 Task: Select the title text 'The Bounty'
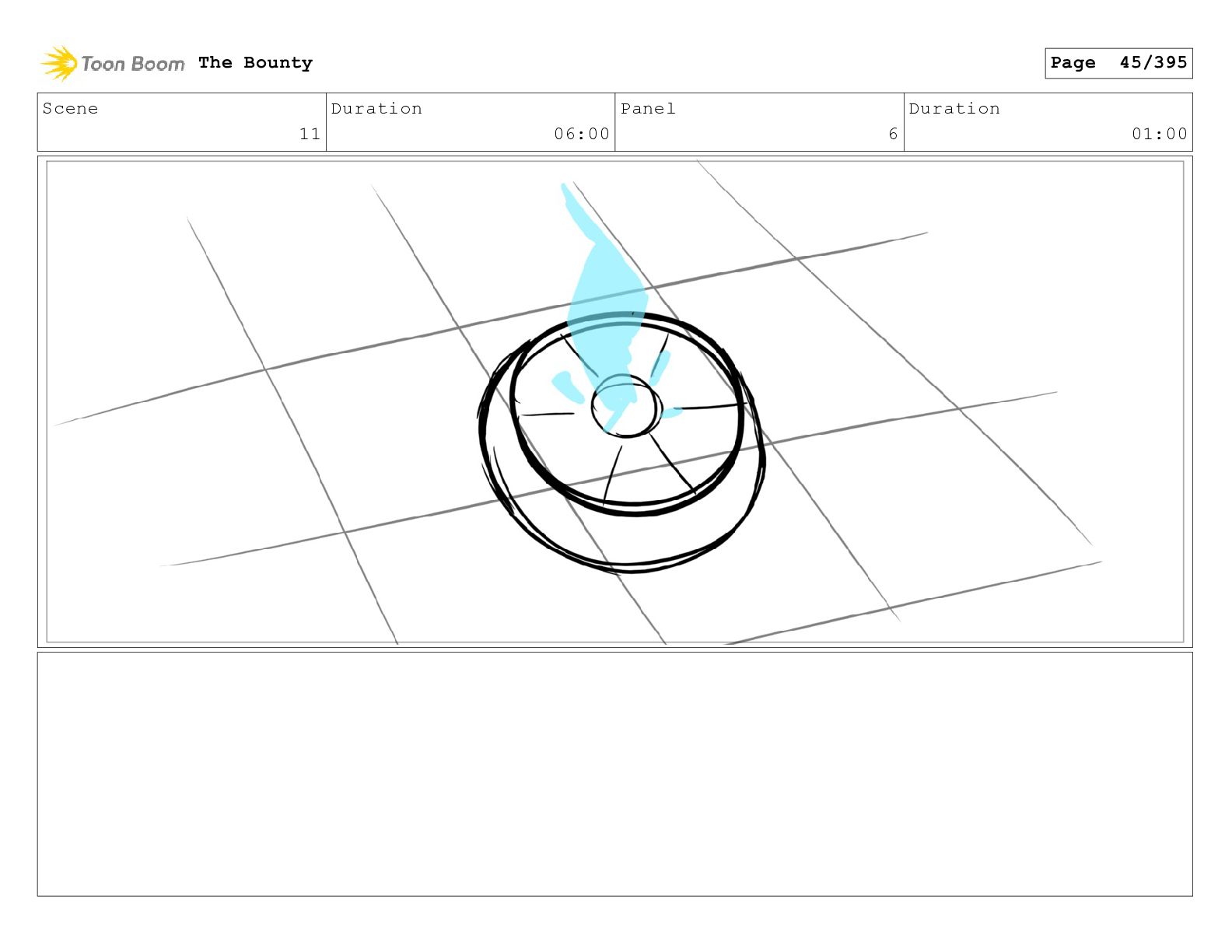[255, 63]
